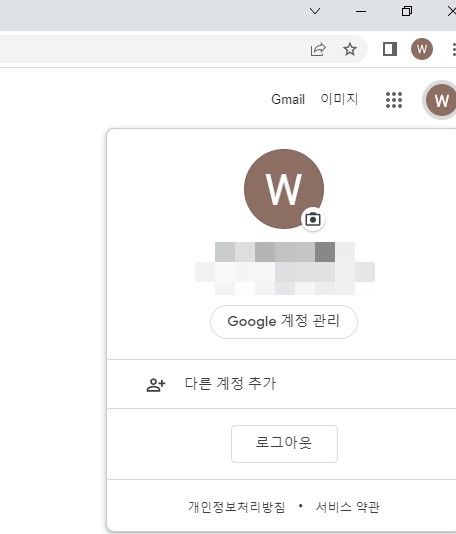Open the 이미지 link

coord(339,99)
